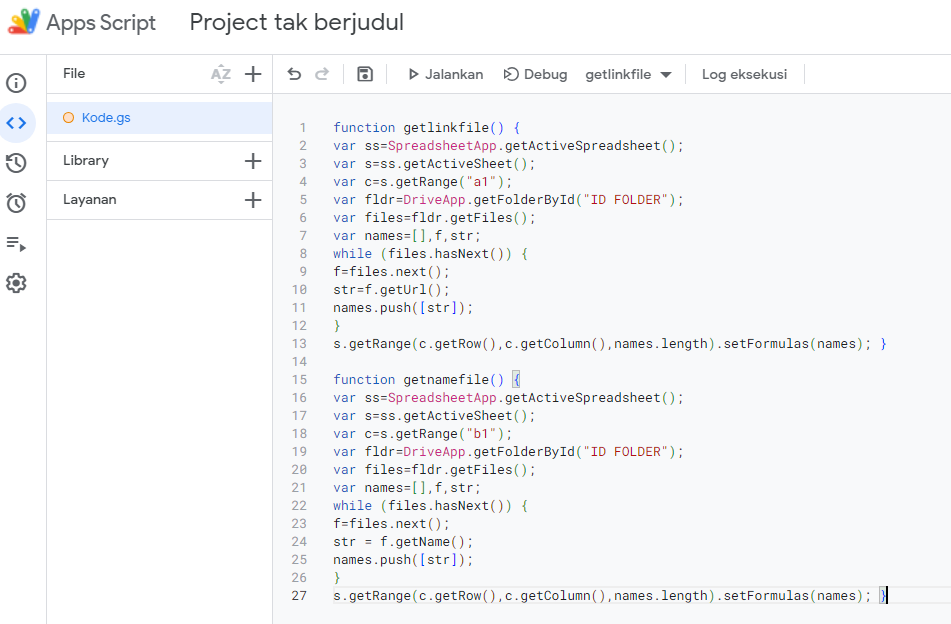Viewport: 951px width, 624px height.
Task: Click line 8 while (files.hasNext())
Action: (430, 253)
